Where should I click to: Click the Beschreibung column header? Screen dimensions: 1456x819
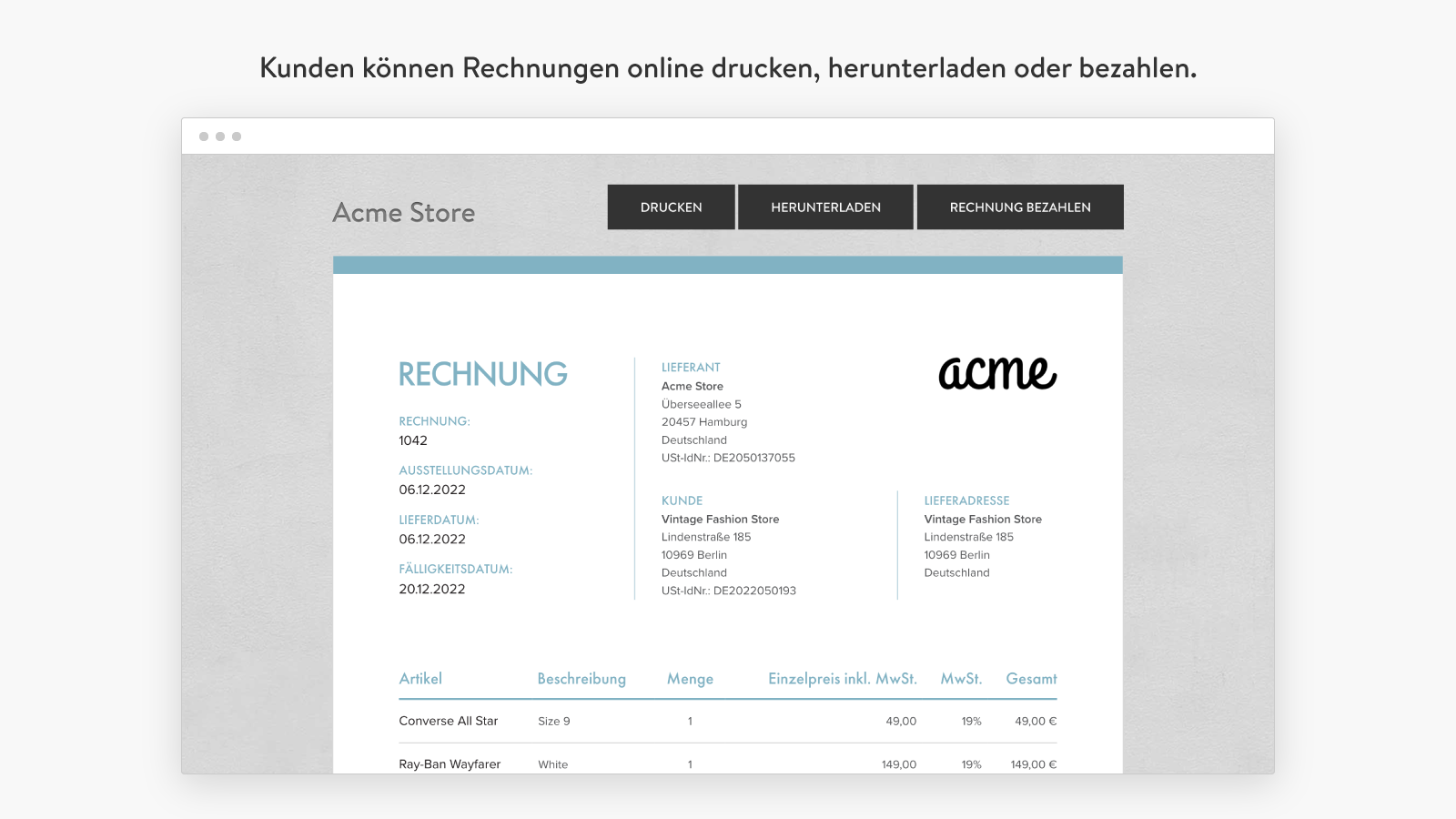(x=581, y=679)
